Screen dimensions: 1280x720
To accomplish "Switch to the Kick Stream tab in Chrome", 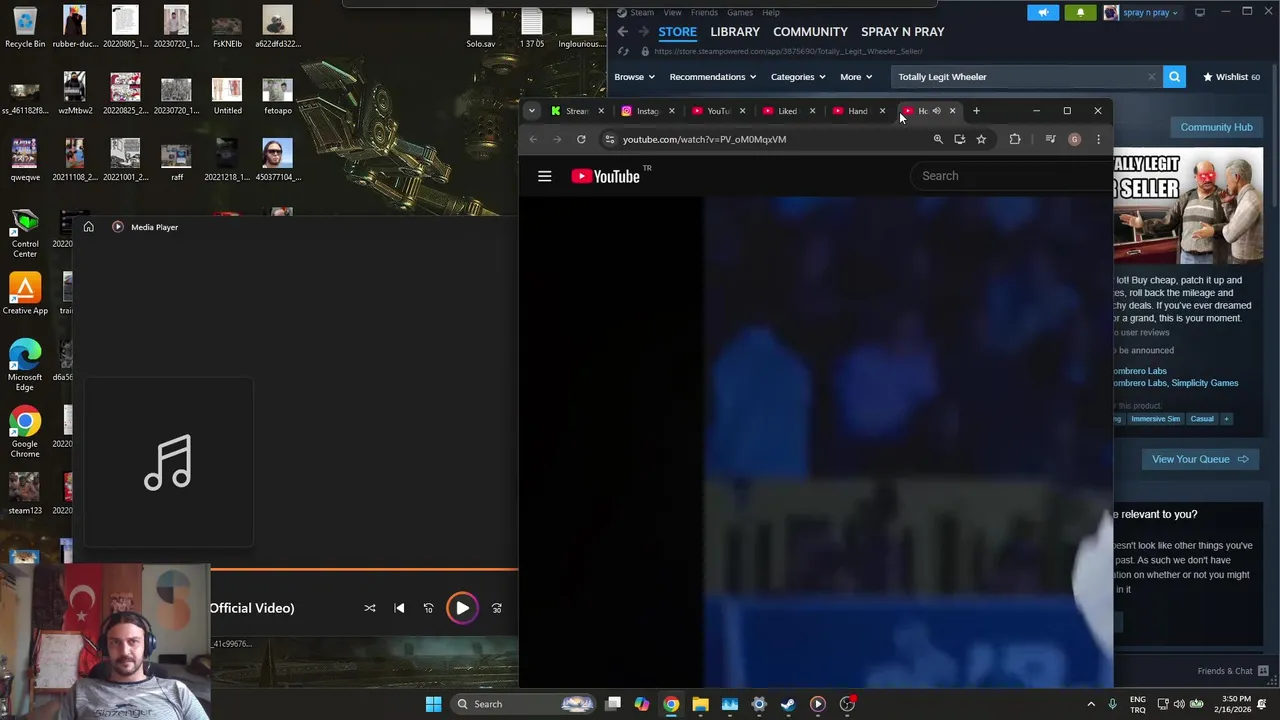I will click(x=576, y=111).
